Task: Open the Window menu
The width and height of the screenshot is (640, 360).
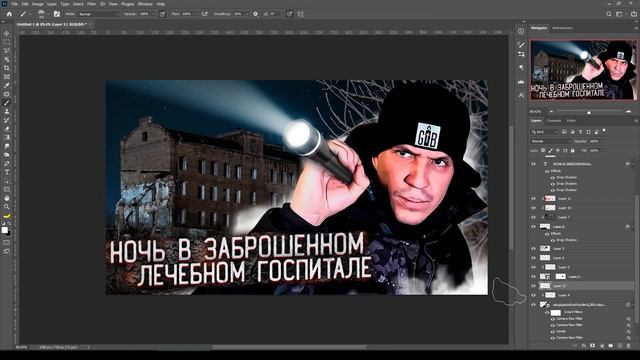Action: (145, 4)
